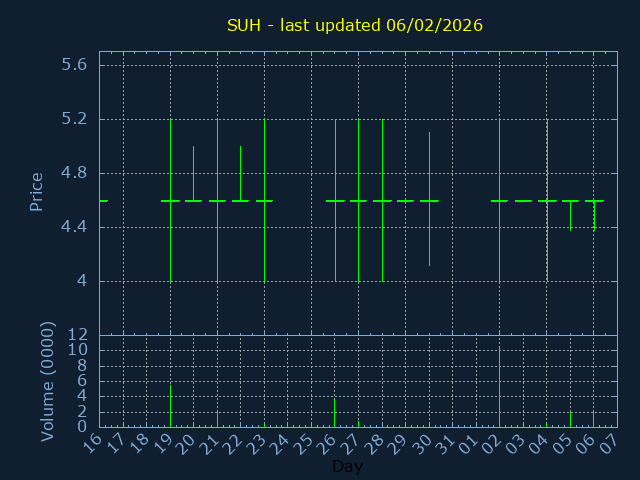Click the 5.6 price tick label
Screen dimensions: 640x480
tap(74, 65)
